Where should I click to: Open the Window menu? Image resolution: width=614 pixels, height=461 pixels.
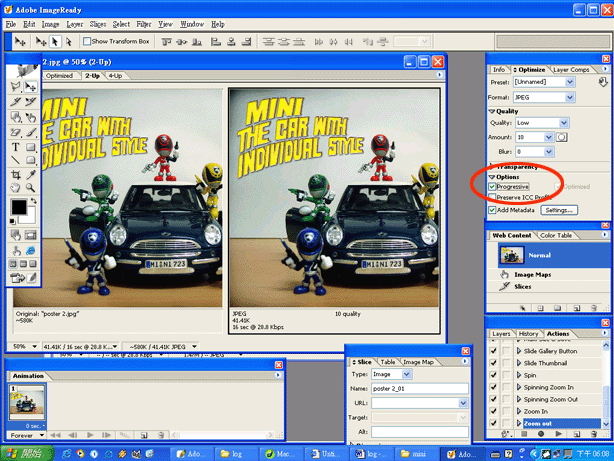tap(192, 24)
